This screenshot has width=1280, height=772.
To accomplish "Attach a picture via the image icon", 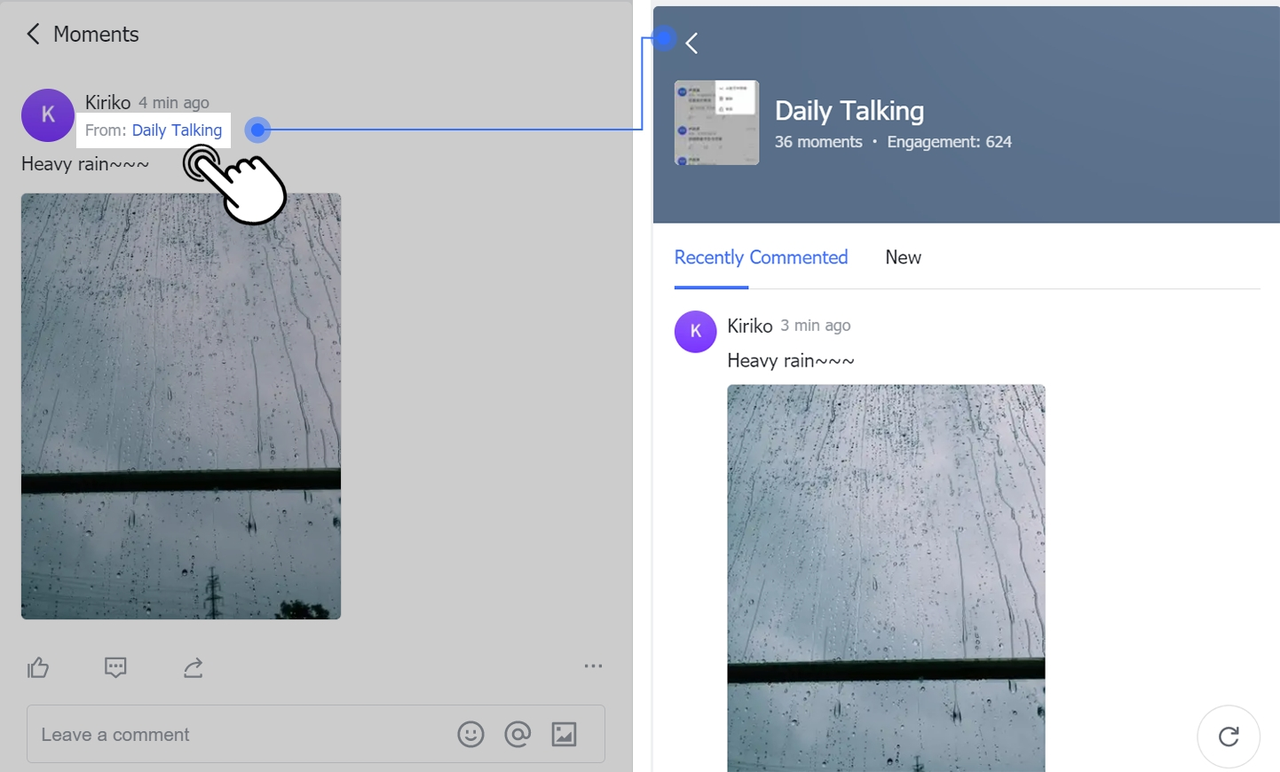I will pos(564,735).
